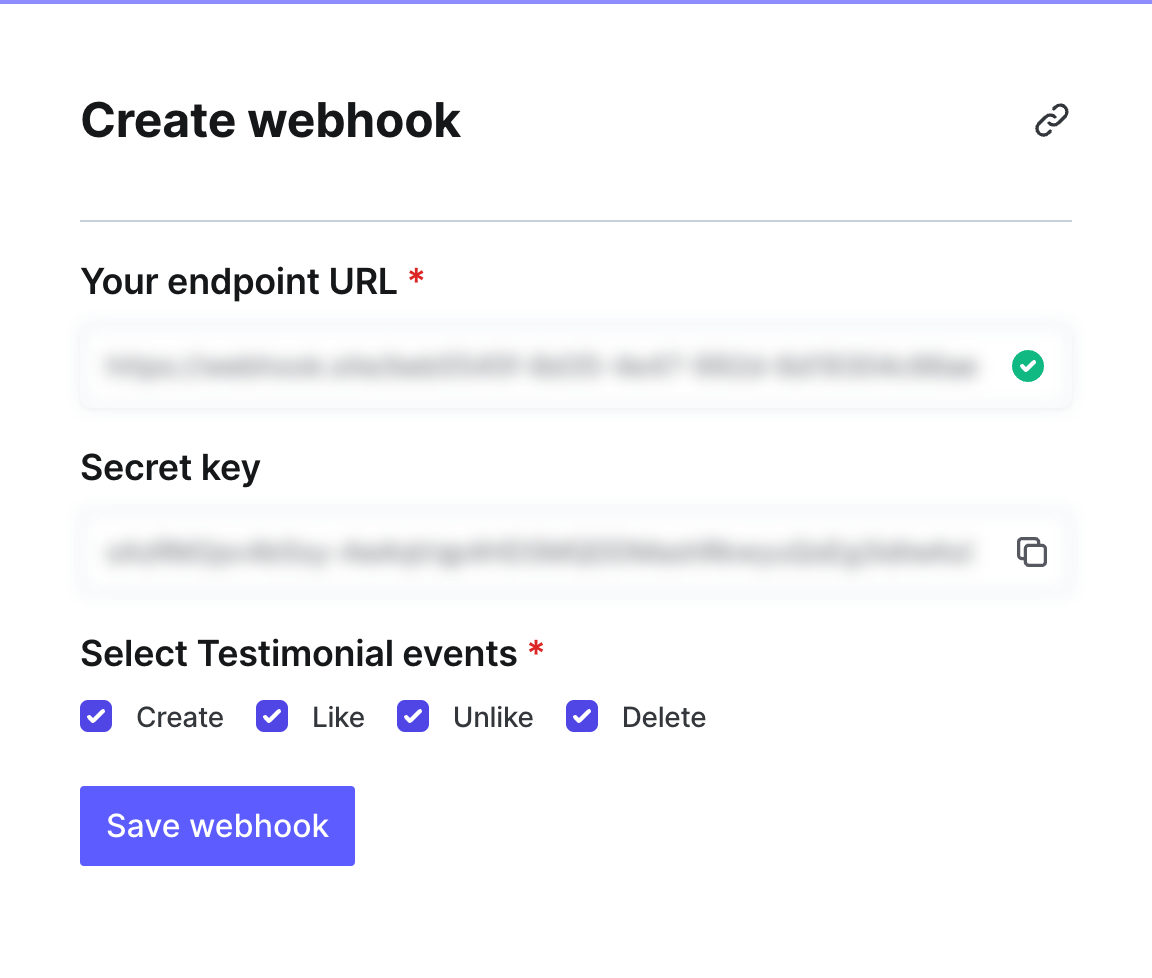This screenshot has height=978, width=1152.
Task: Click the red asterisk after Testimonial events
Action: pos(536,651)
